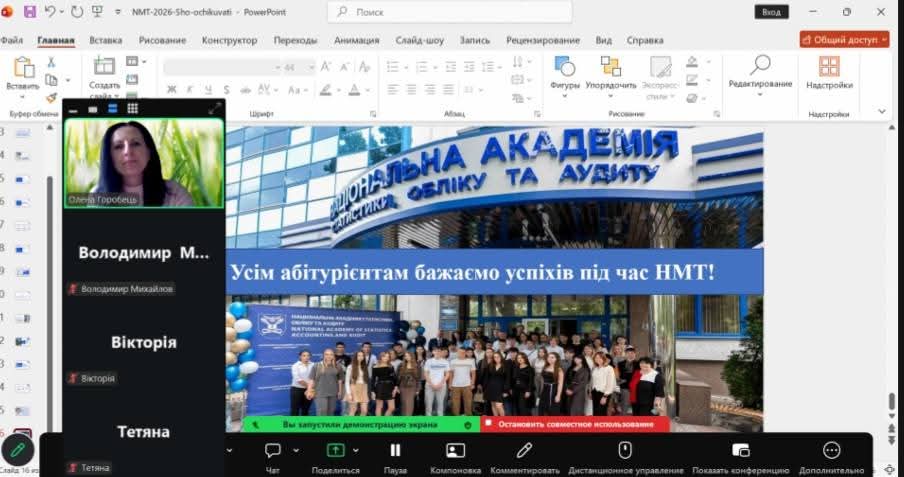Switch to the Вставка ribbon tab
The height and width of the screenshot is (477, 904).
click(x=106, y=40)
